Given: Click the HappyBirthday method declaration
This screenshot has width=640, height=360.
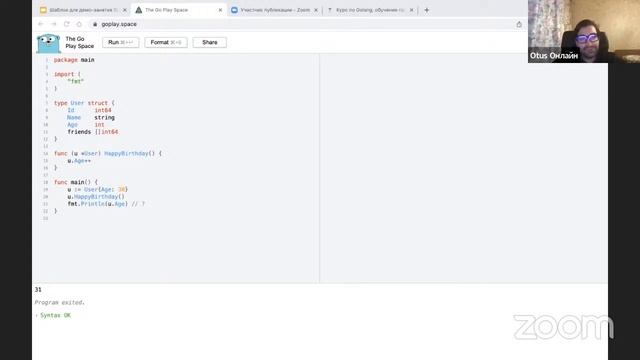Looking at the screenshot, I should 108,153.
